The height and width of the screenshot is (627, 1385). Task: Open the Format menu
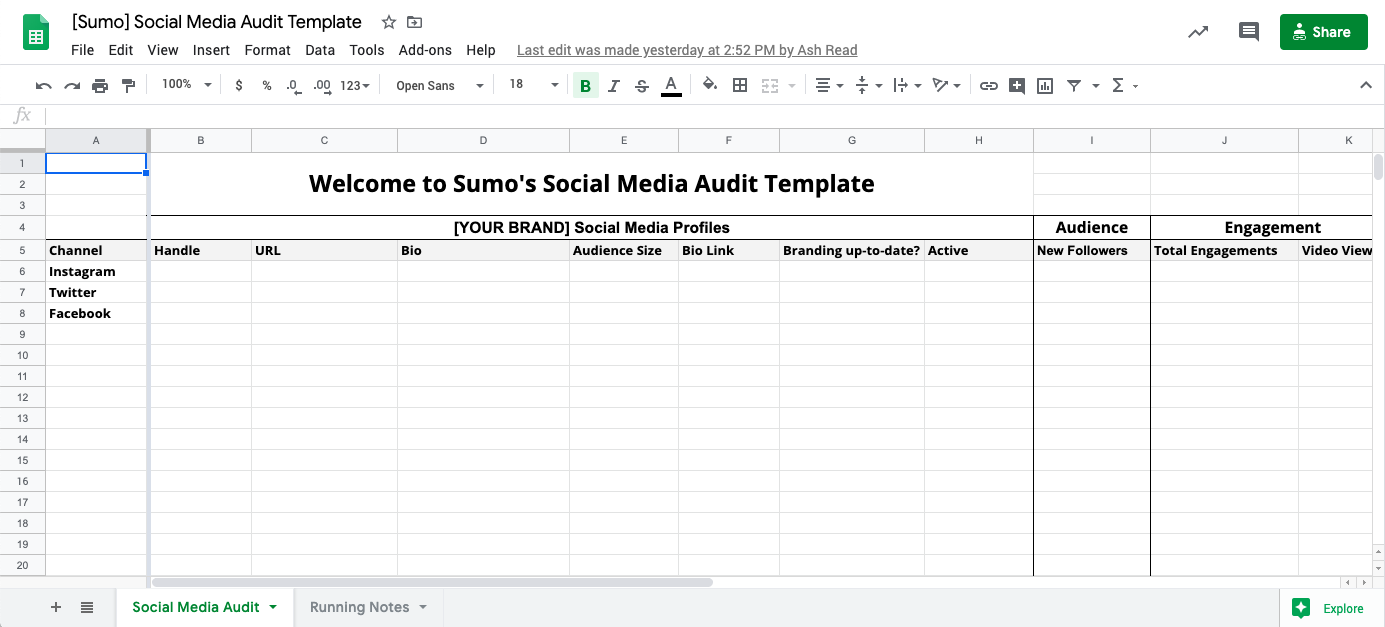(x=268, y=50)
